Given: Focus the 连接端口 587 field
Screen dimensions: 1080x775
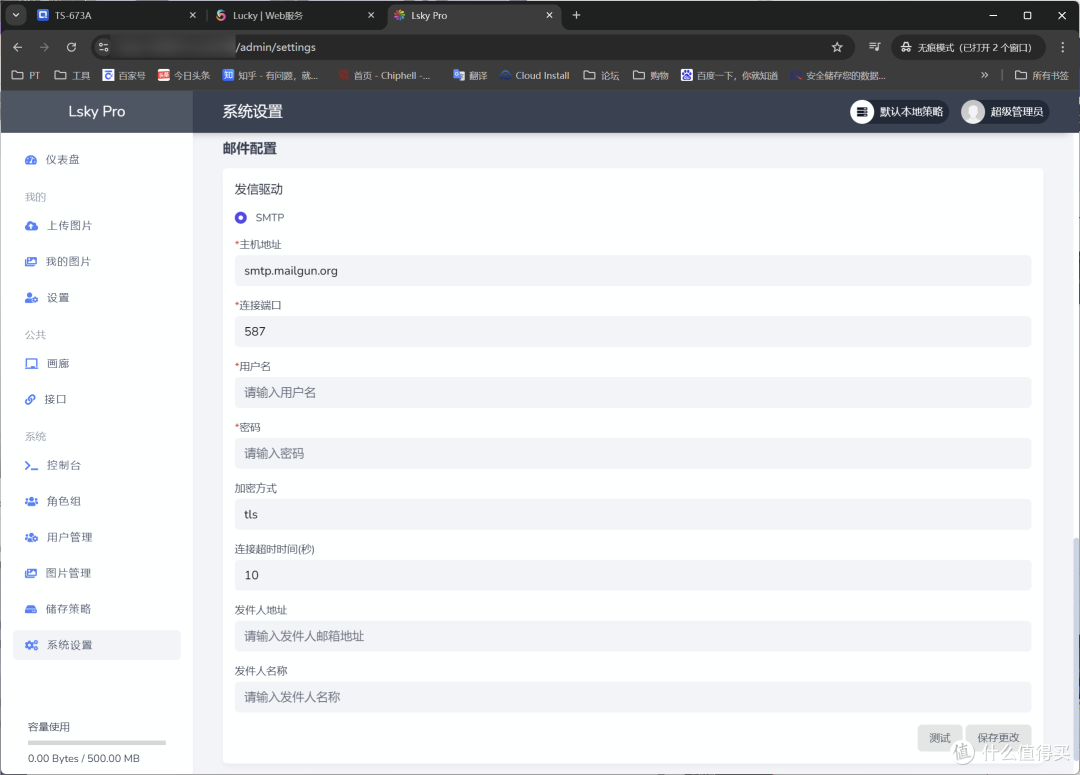Looking at the screenshot, I should [632, 331].
